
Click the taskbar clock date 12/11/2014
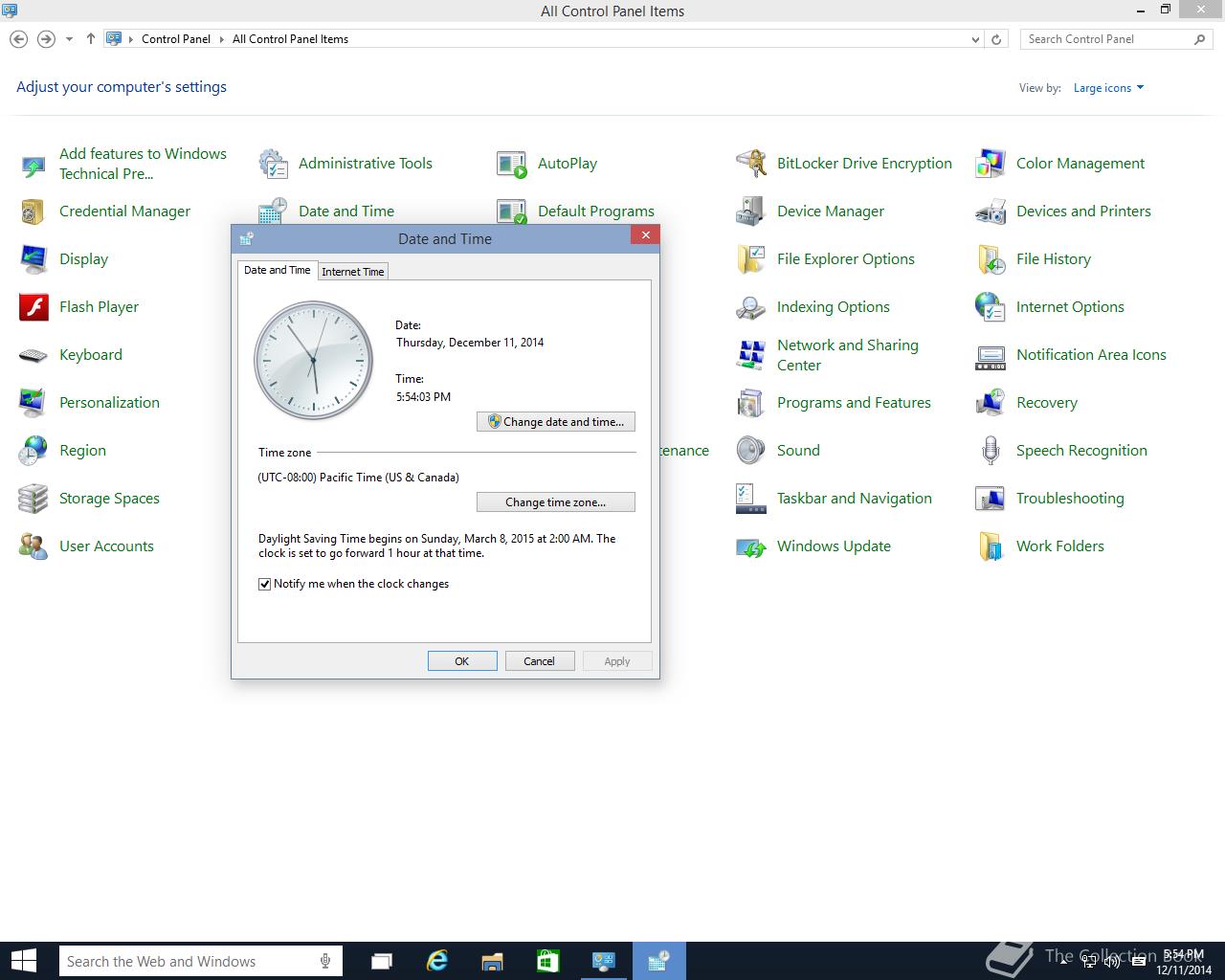[x=1183, y=969]
